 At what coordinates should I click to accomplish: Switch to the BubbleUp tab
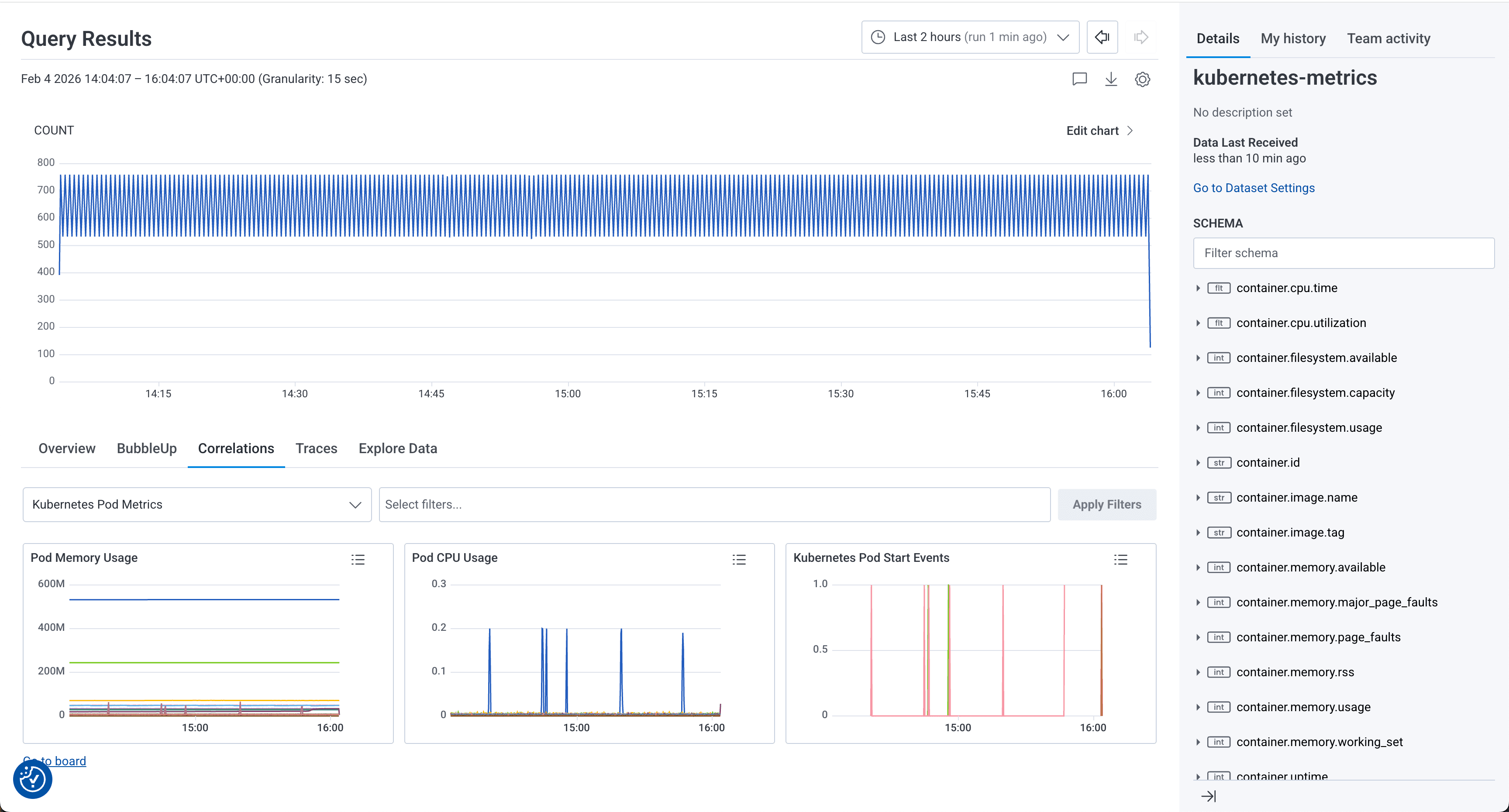(146, 448)
